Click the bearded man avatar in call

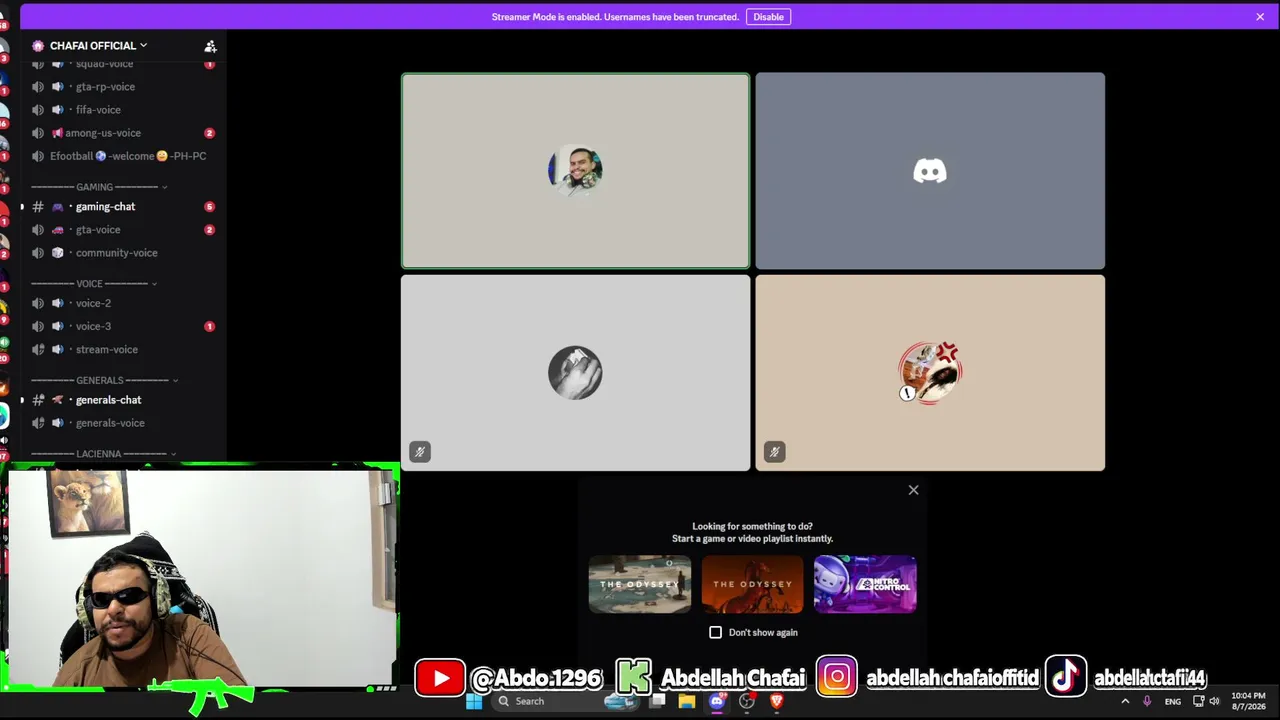[575, 171]
